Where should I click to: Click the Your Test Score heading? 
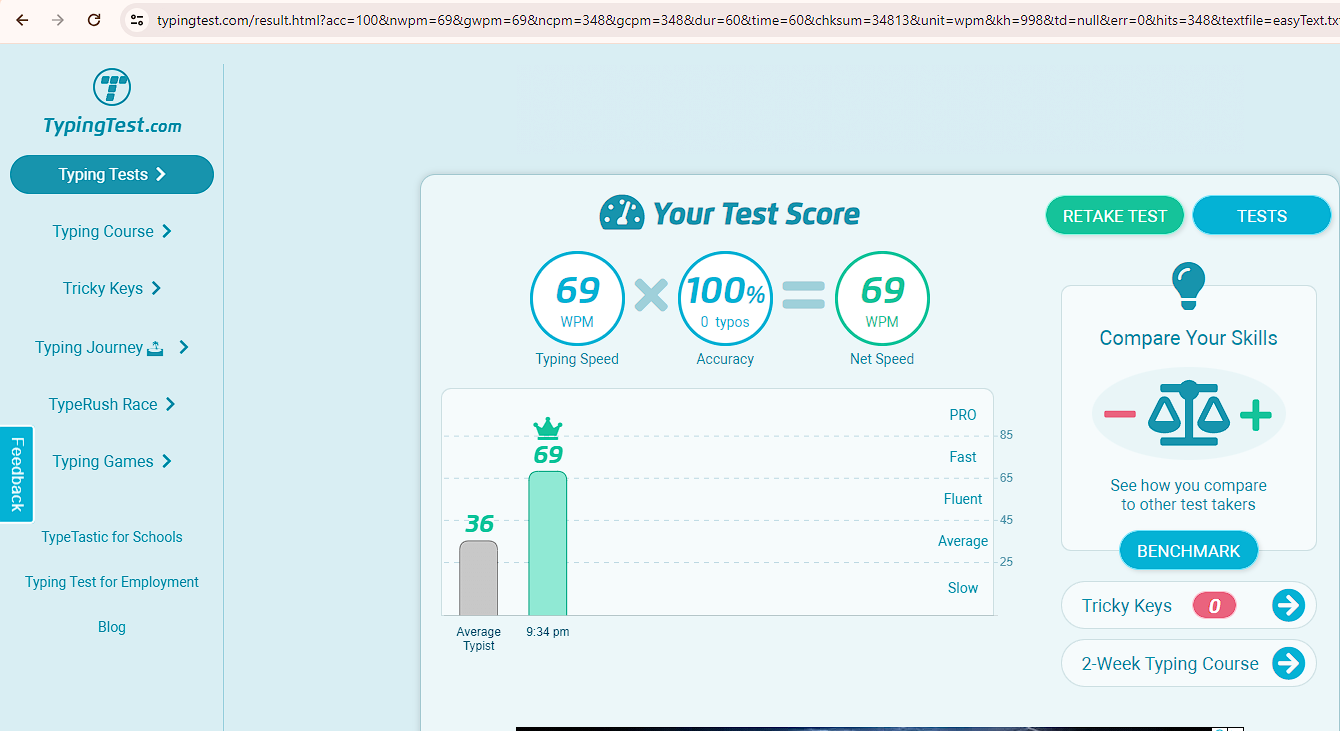(x=756, y=213)
